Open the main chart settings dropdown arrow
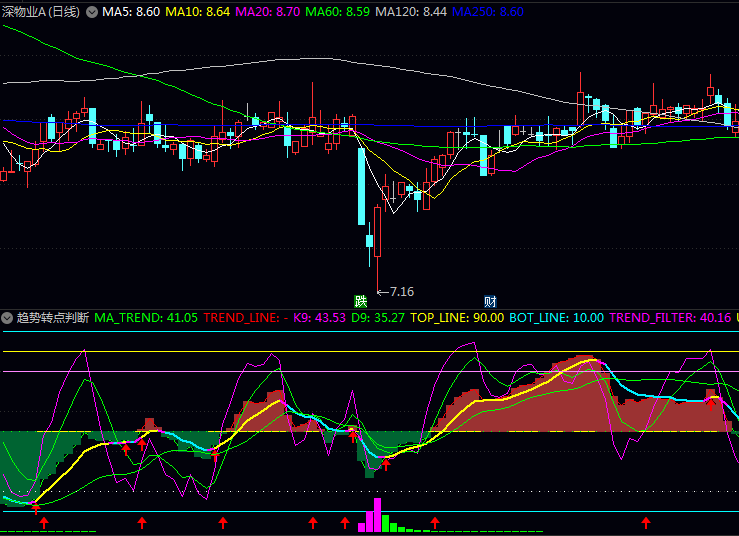 (92, 12)
